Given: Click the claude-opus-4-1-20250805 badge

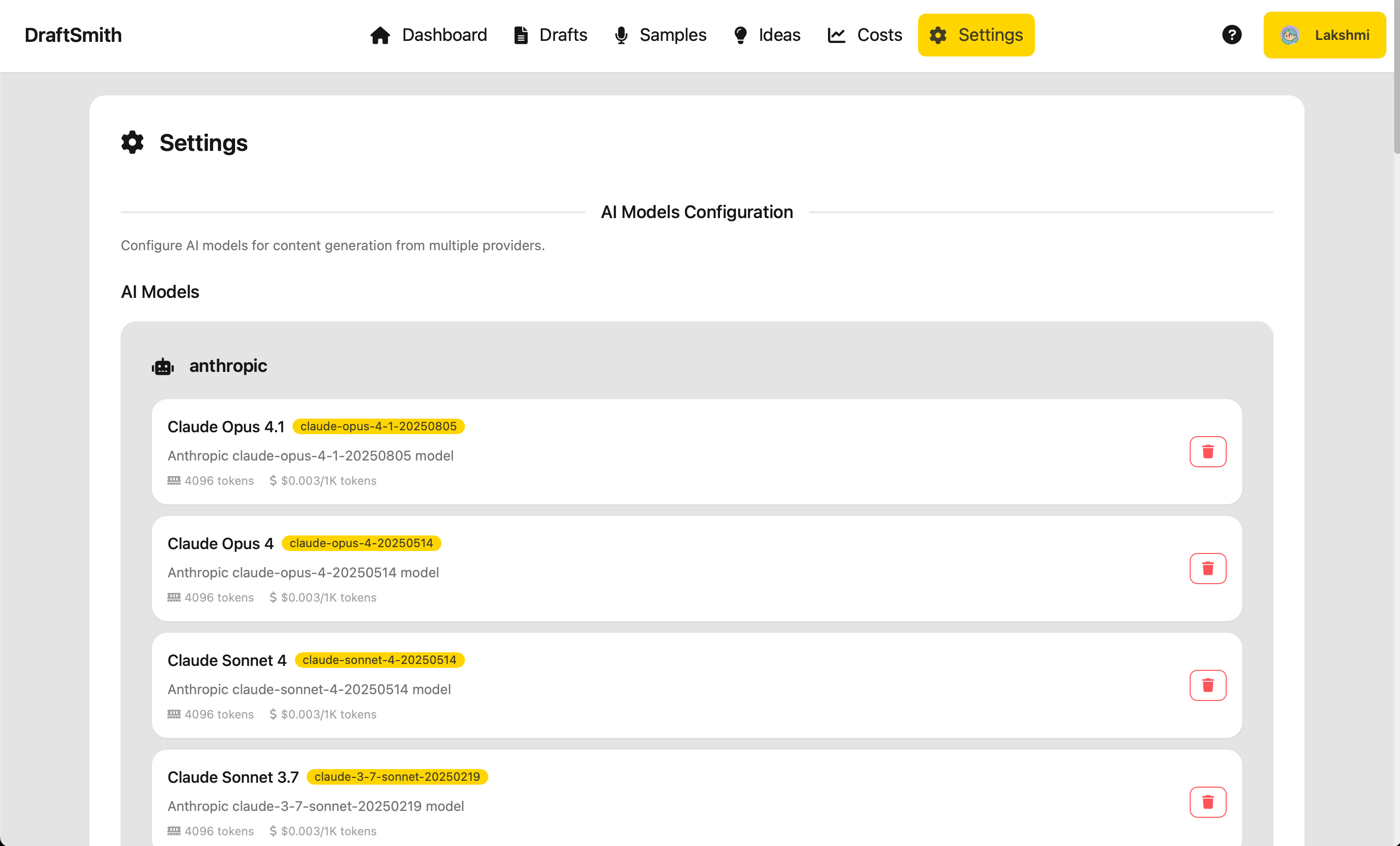Looking at the screenshot, I should 378,426.
